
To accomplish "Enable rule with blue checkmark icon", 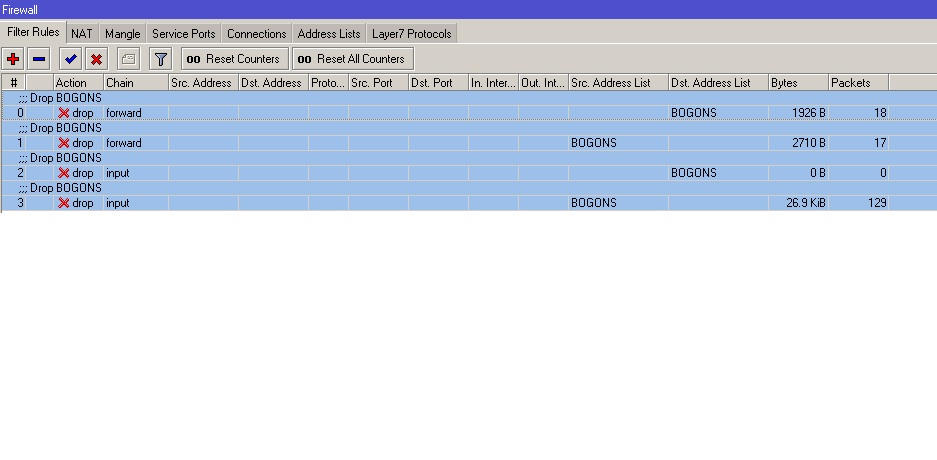I will [x=71, y=59].
